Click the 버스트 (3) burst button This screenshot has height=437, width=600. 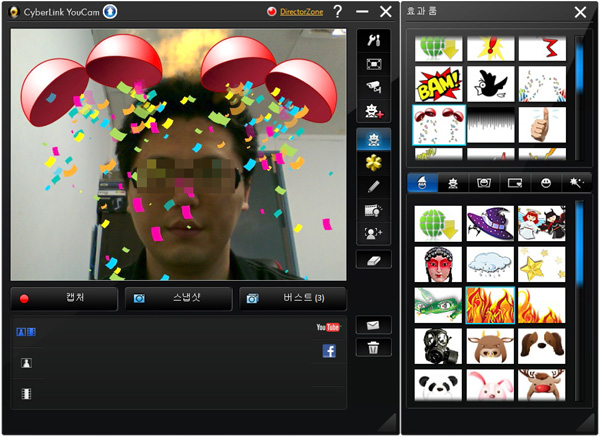[292, 298]
